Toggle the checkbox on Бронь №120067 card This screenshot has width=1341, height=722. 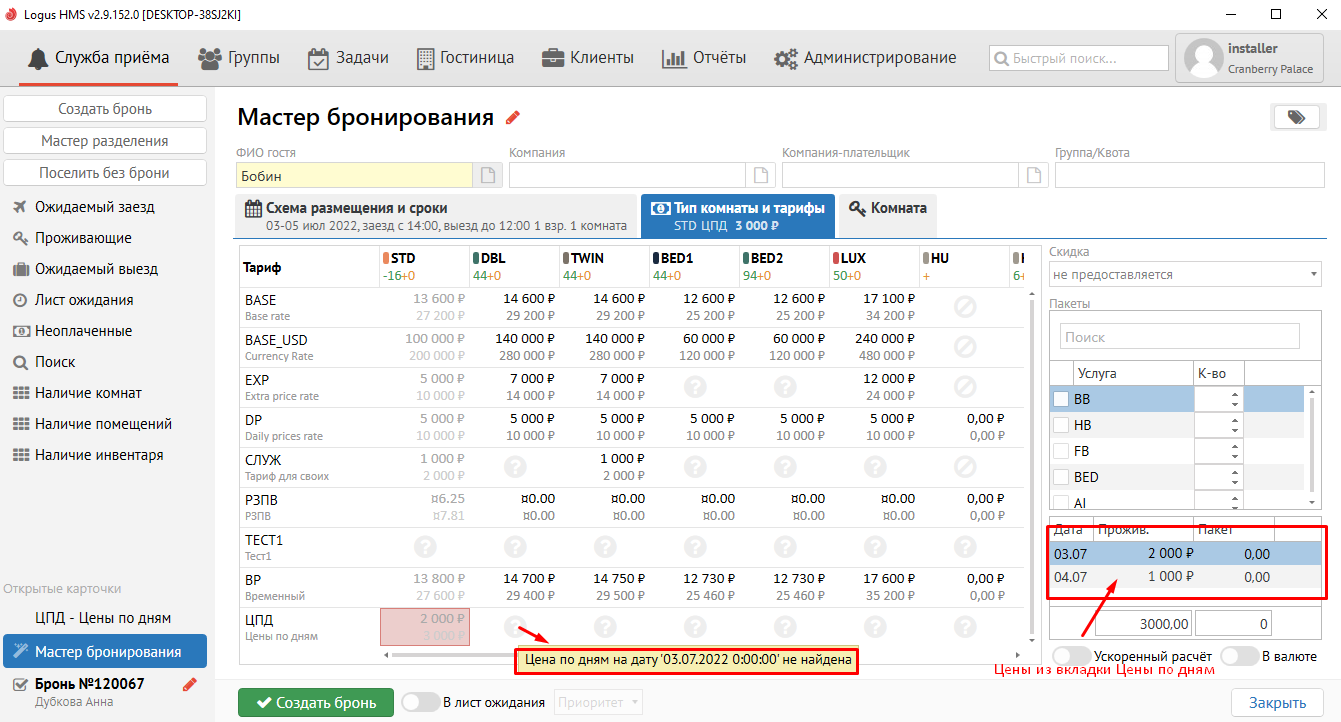[18, 684]
